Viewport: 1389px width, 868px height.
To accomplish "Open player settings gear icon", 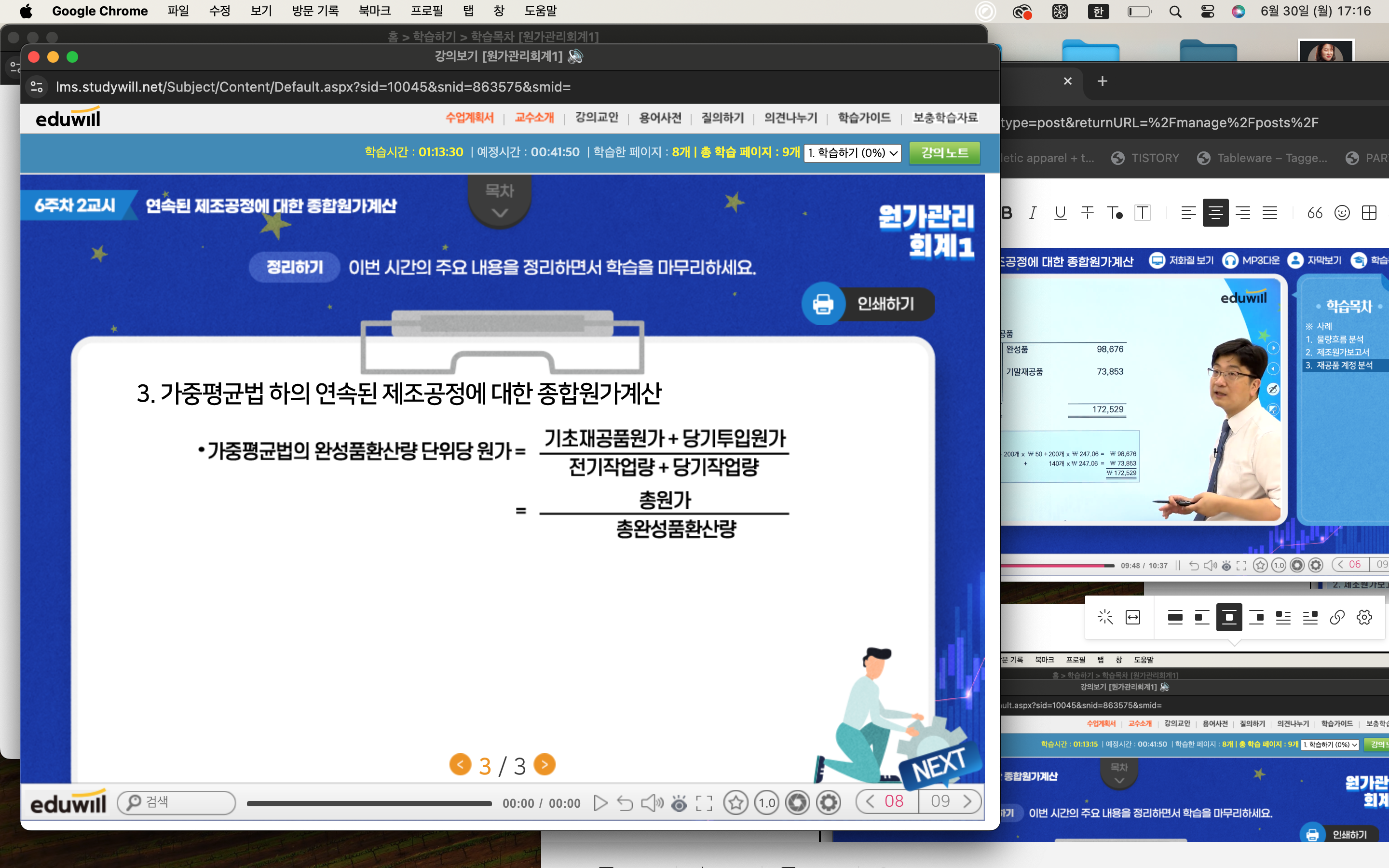I will 828,802.
